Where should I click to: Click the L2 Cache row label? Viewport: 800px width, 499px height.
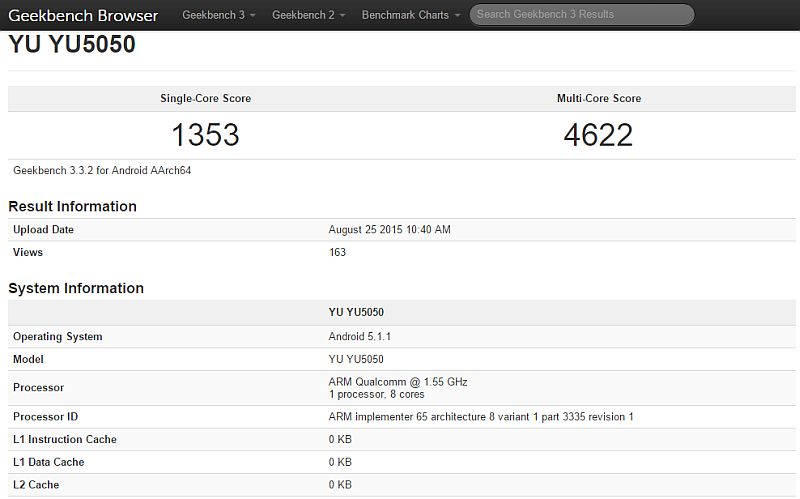point(36,485)
